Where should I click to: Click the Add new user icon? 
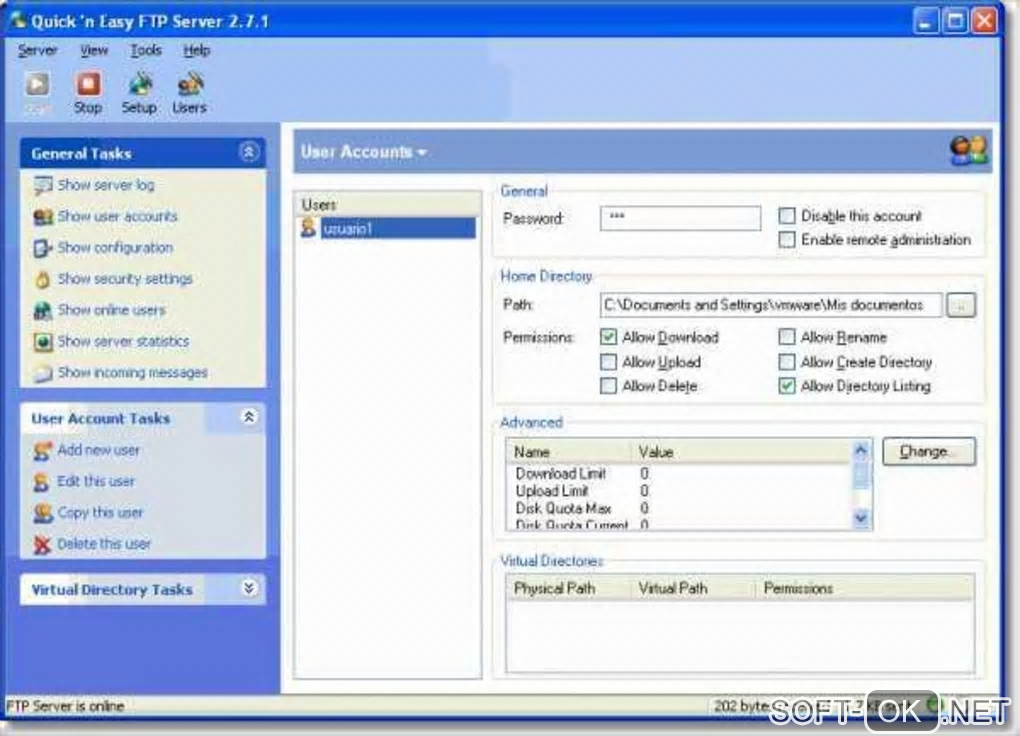[43, 450]
